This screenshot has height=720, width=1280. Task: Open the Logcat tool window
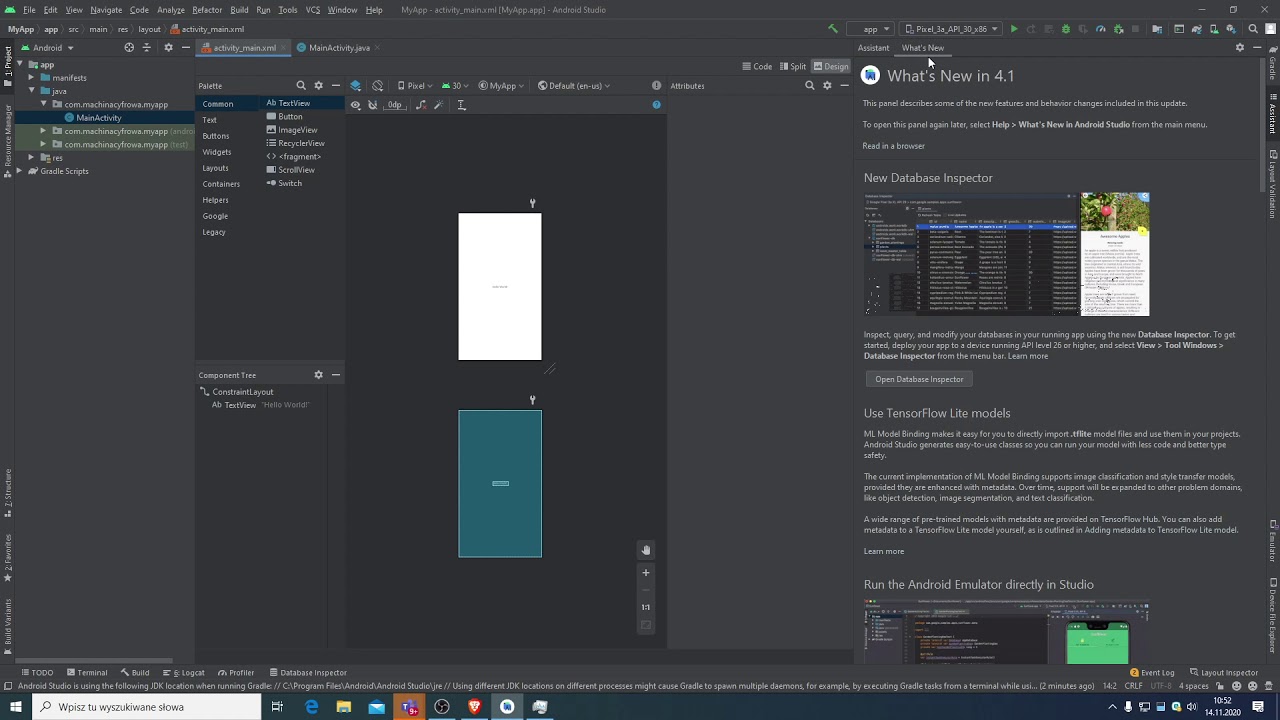pos(183,673)
